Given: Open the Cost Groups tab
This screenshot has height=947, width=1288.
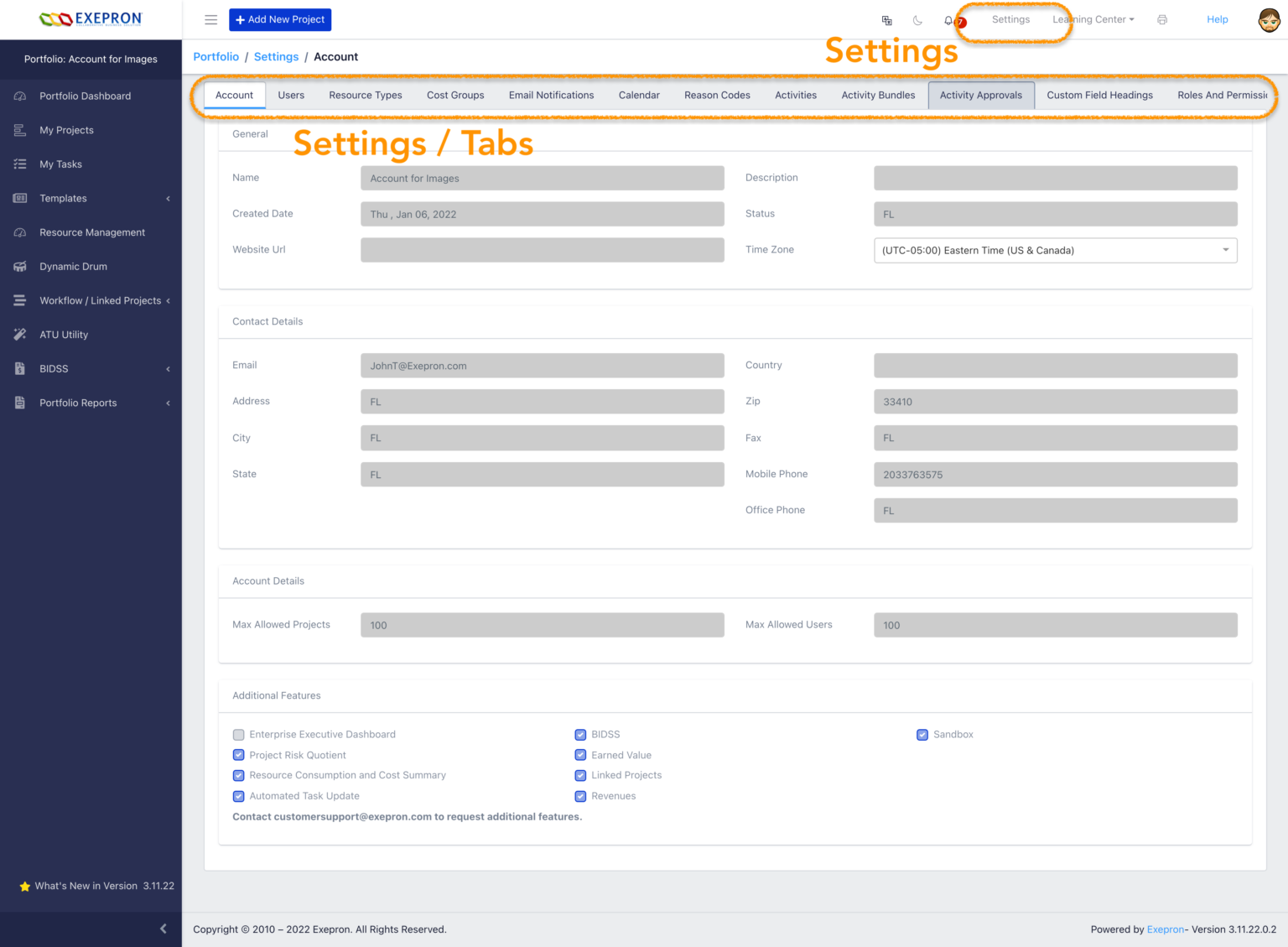Looking at the screenshot, I should [x=455, y=95].
